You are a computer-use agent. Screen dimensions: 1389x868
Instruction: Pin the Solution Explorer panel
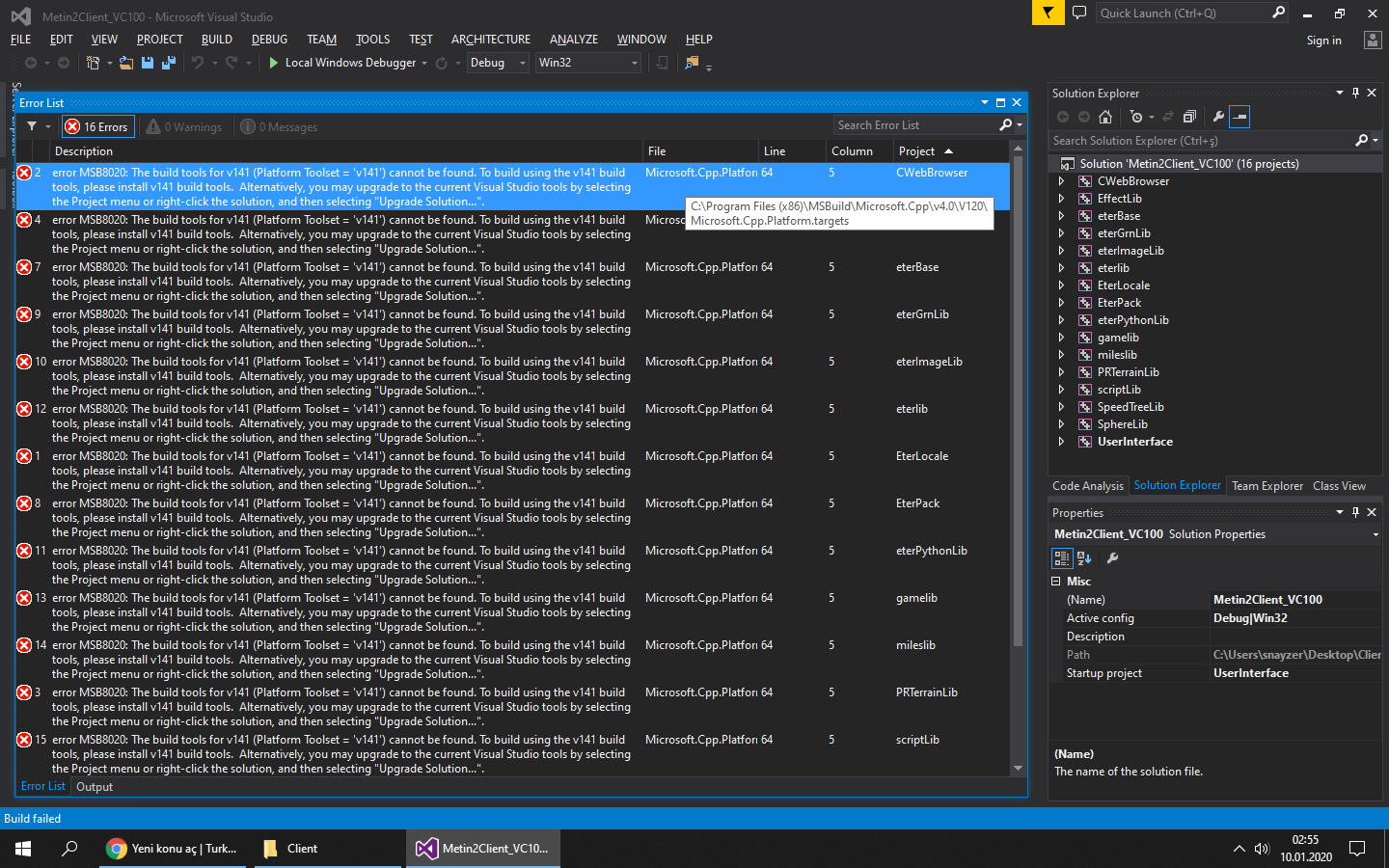click(1355, 93)
